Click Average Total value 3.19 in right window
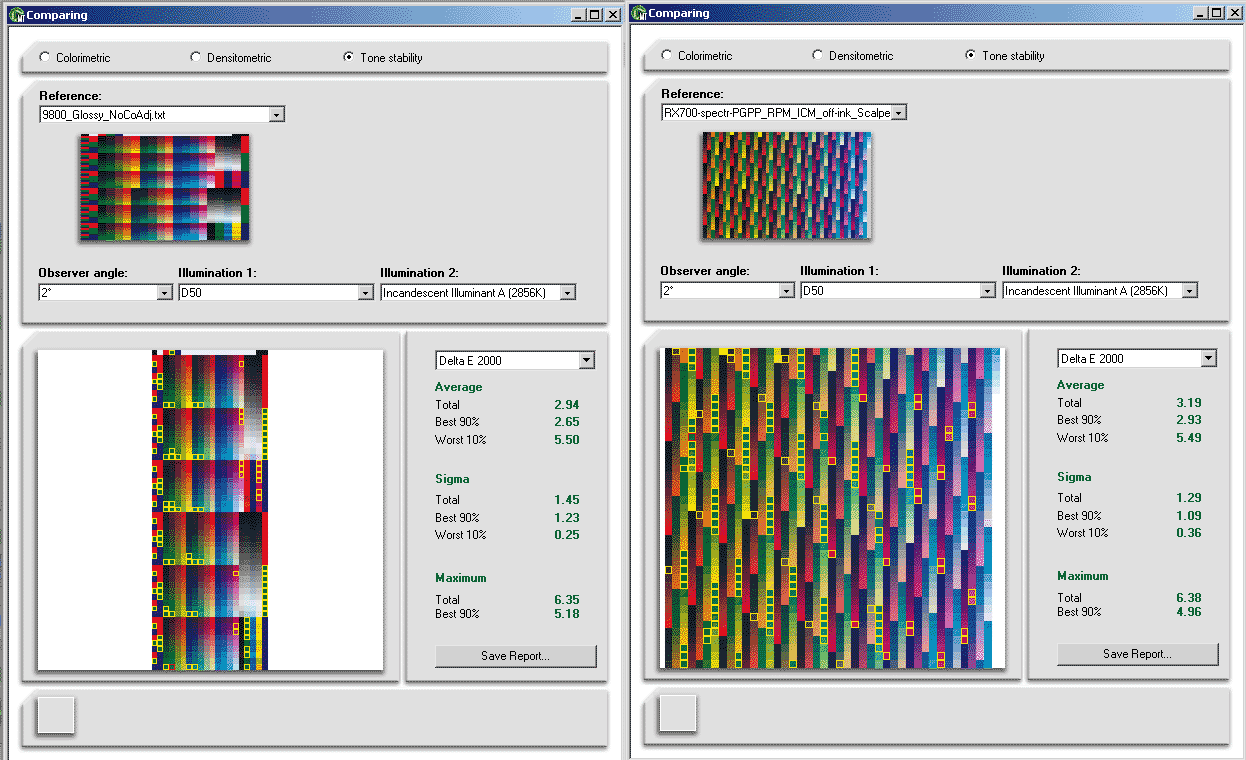 [1189, 403]
